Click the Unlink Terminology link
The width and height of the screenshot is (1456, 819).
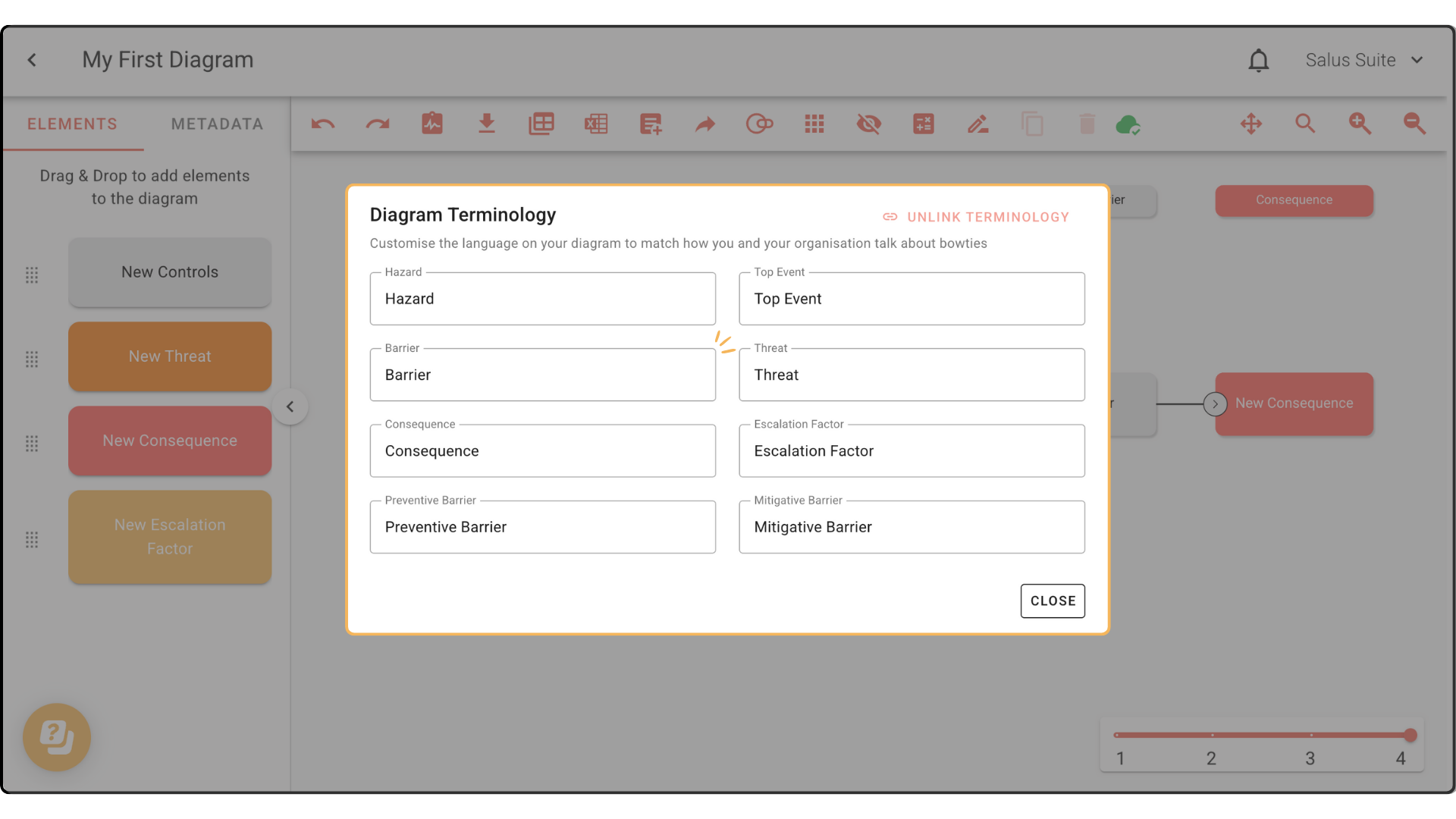coord(977,217)
